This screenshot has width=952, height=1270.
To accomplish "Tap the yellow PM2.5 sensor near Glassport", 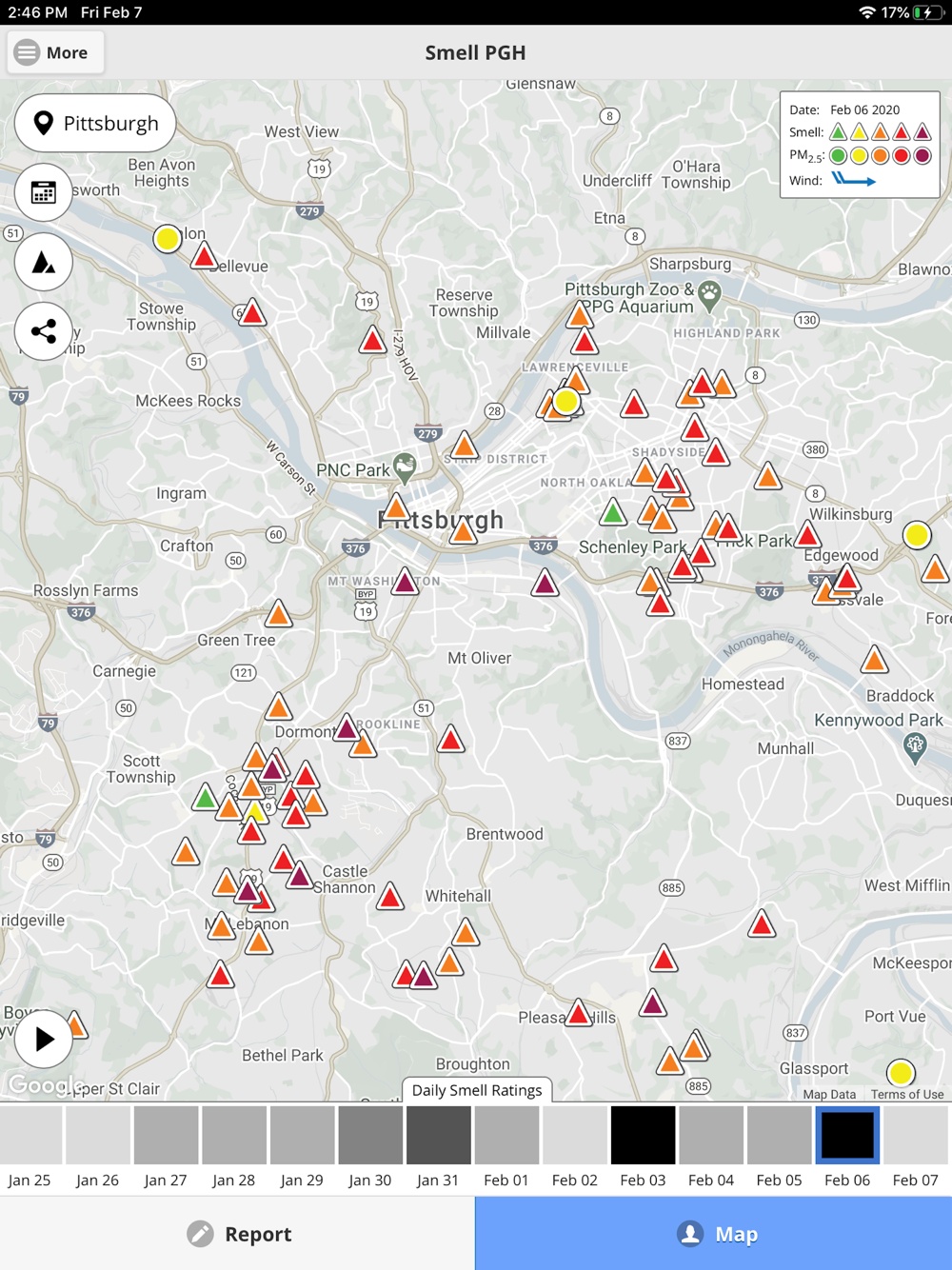I will 901,1073.
